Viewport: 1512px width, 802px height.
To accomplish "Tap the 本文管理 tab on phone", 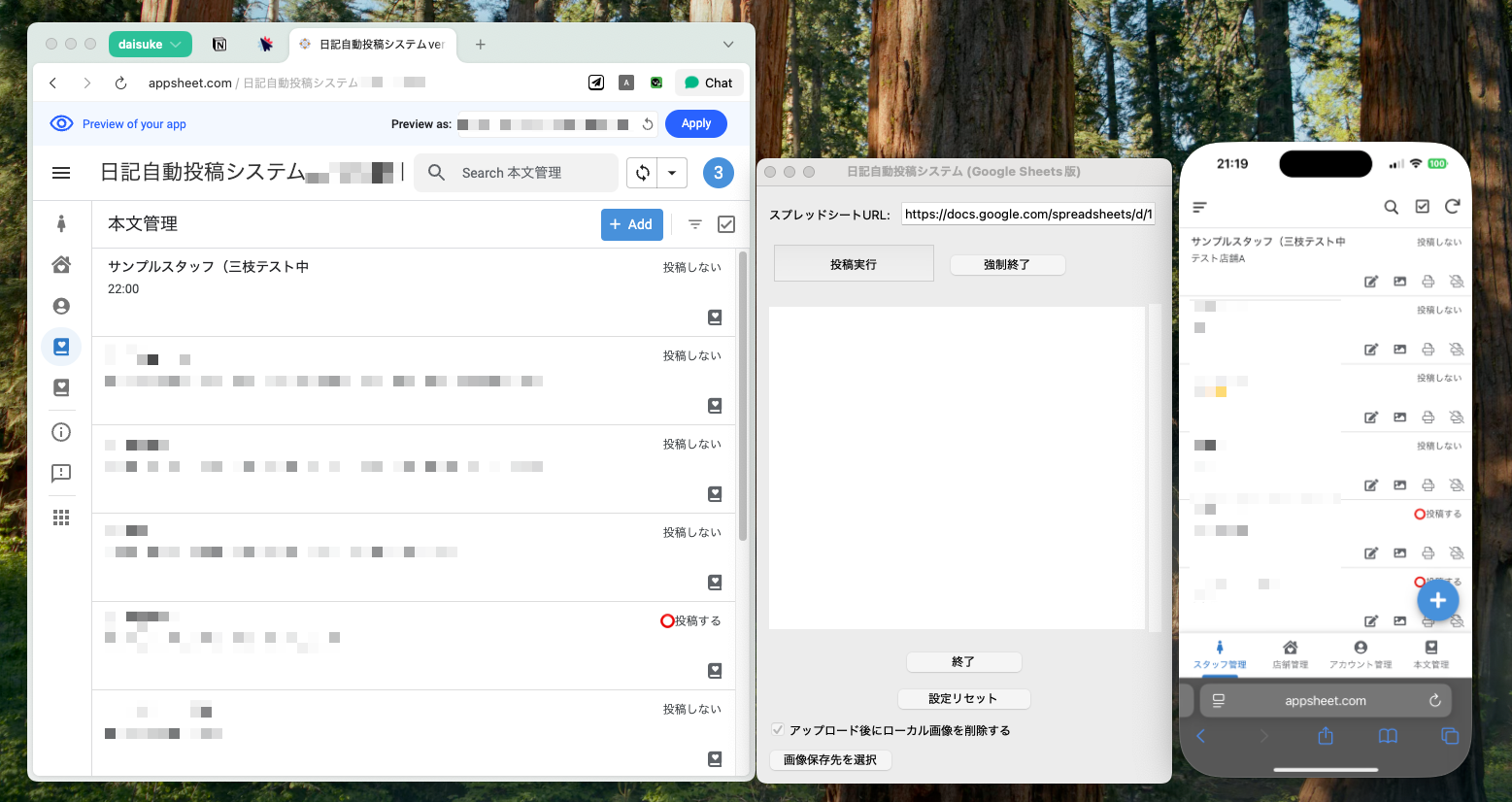I will [x=1431, y=654].
